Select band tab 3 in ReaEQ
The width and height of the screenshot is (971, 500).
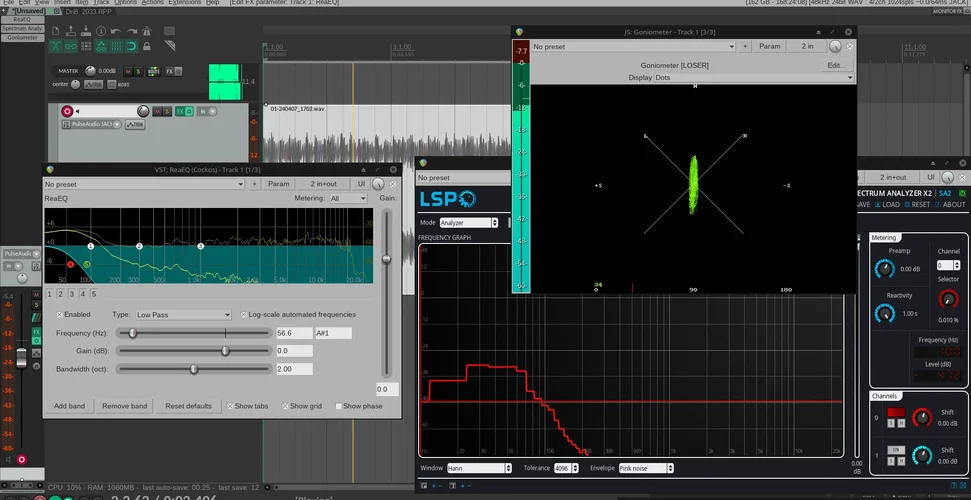[72, 294]
